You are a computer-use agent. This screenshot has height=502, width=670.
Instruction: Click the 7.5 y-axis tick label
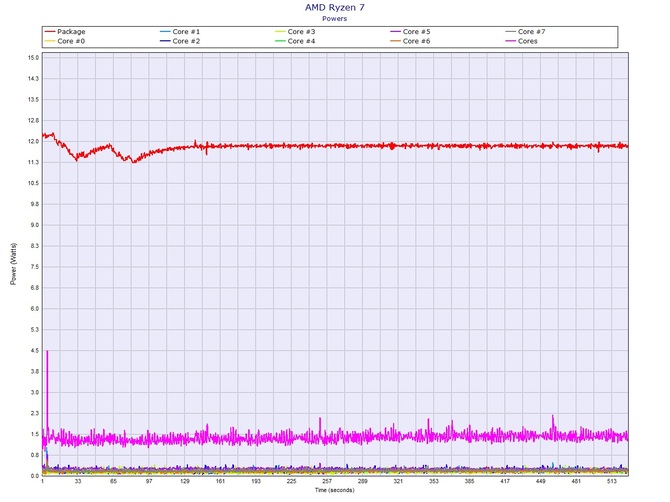point(35,267)
